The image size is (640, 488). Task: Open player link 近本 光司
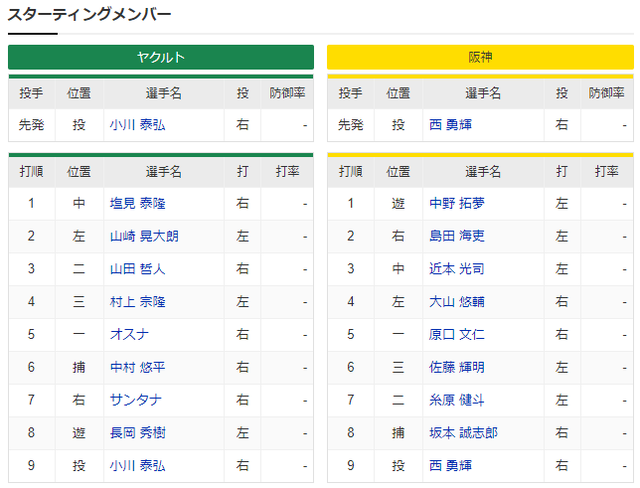coord(457,269)
